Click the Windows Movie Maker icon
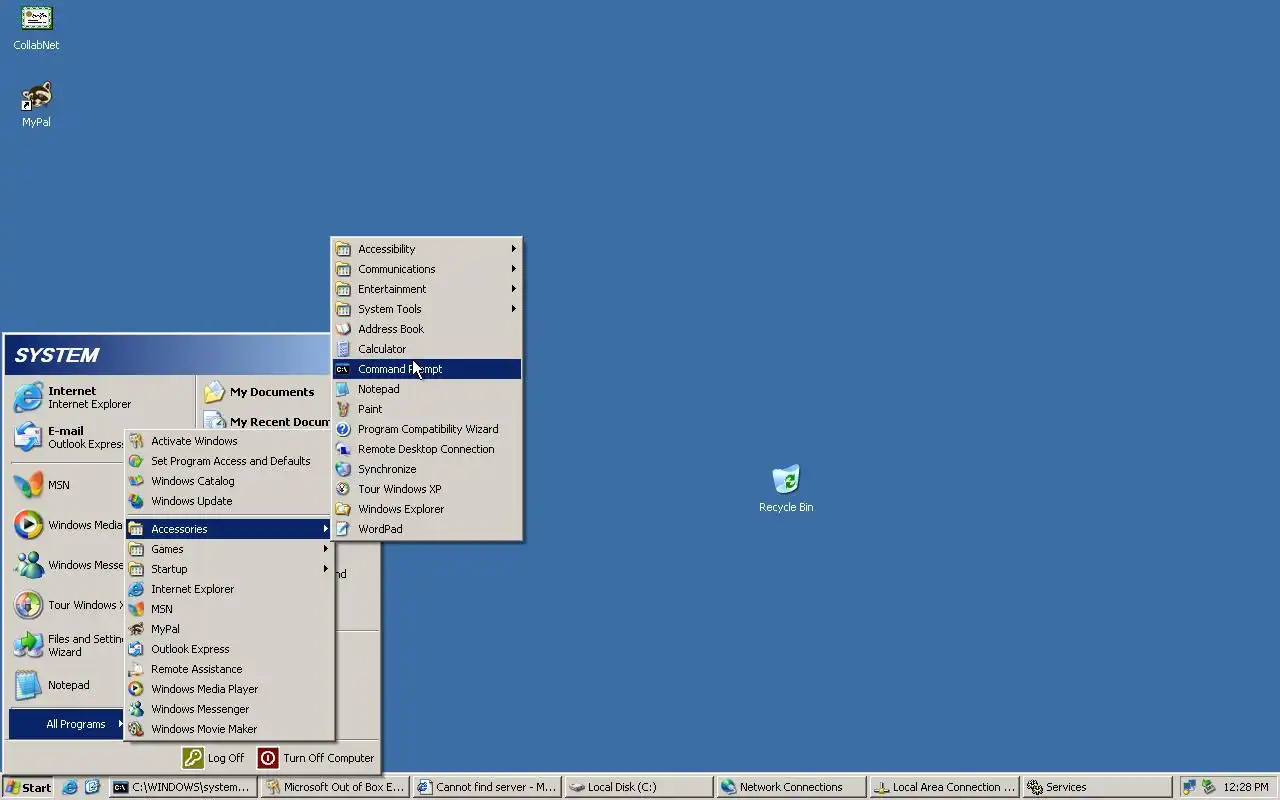Image resolution: width=1280 pixels, height=800 pixels. point(136,729)
